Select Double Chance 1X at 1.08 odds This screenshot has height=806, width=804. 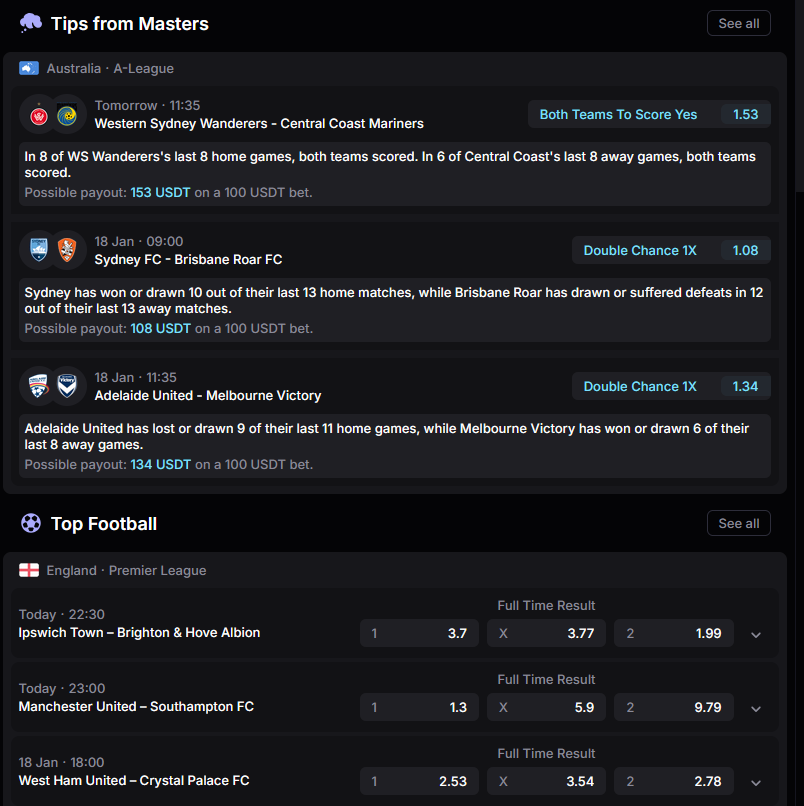(671, 250)
